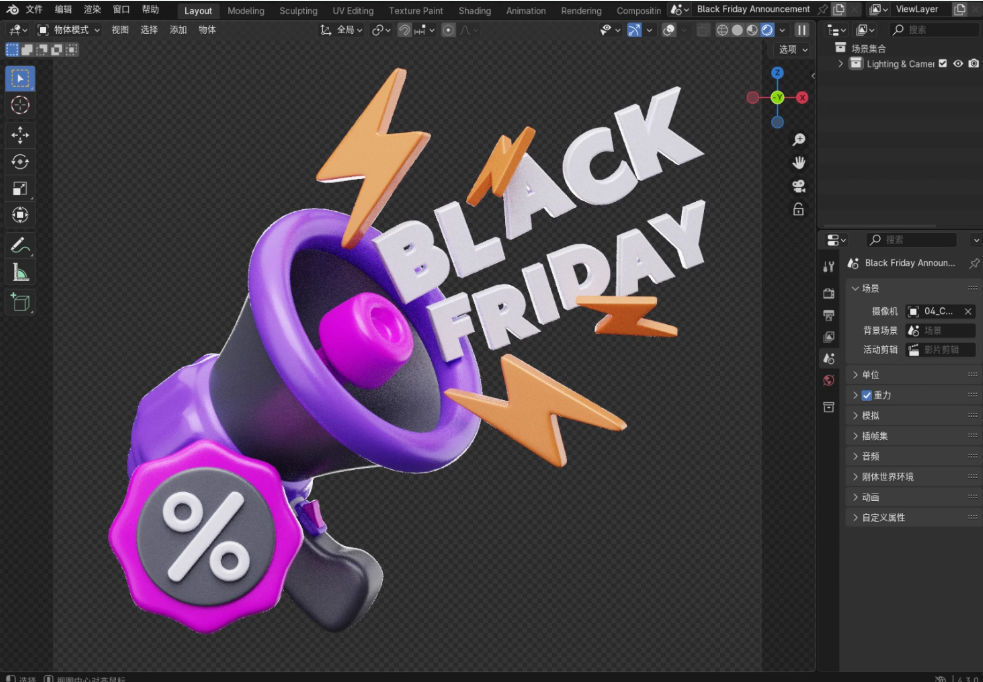Toggle the snapping magnet button

coord(404,30)
